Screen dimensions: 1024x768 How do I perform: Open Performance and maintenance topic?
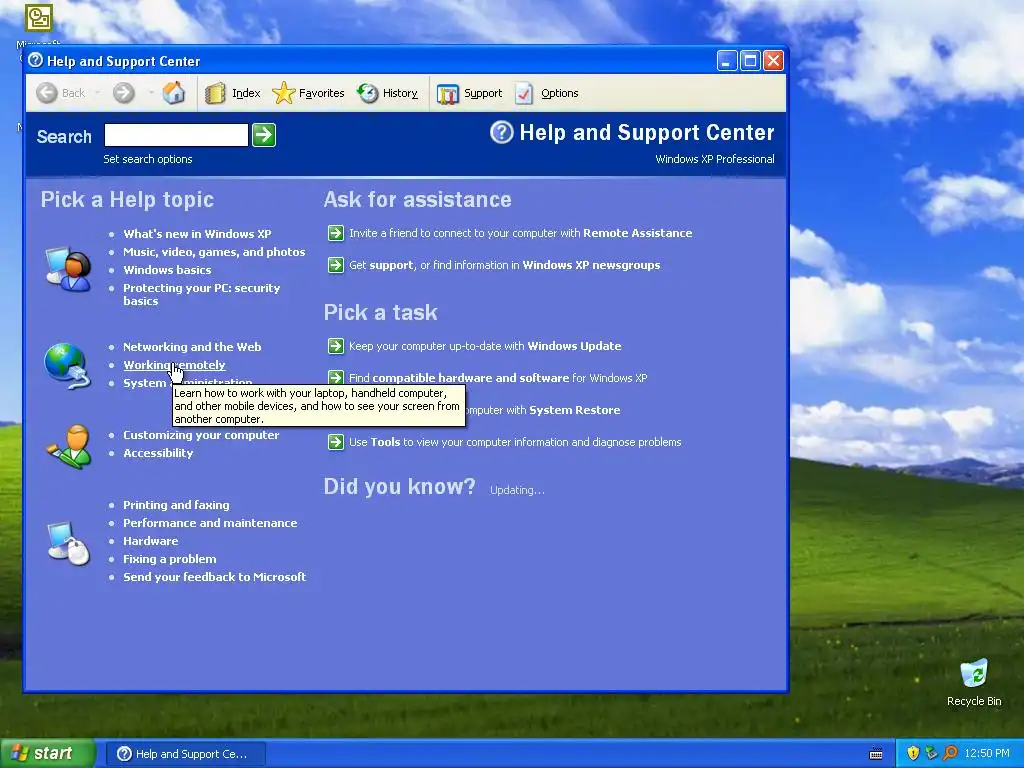pyautogui.click(x=210, y=523)
